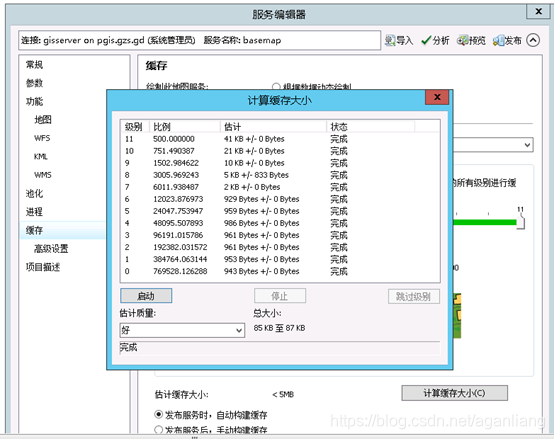This screenshot has width=554, height=439.
Task: Click the 比例 column header
Action: [x=185, y=126]
